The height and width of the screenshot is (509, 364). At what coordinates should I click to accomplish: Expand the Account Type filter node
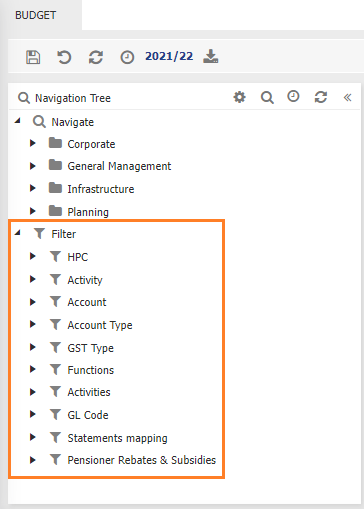(33, 324)
